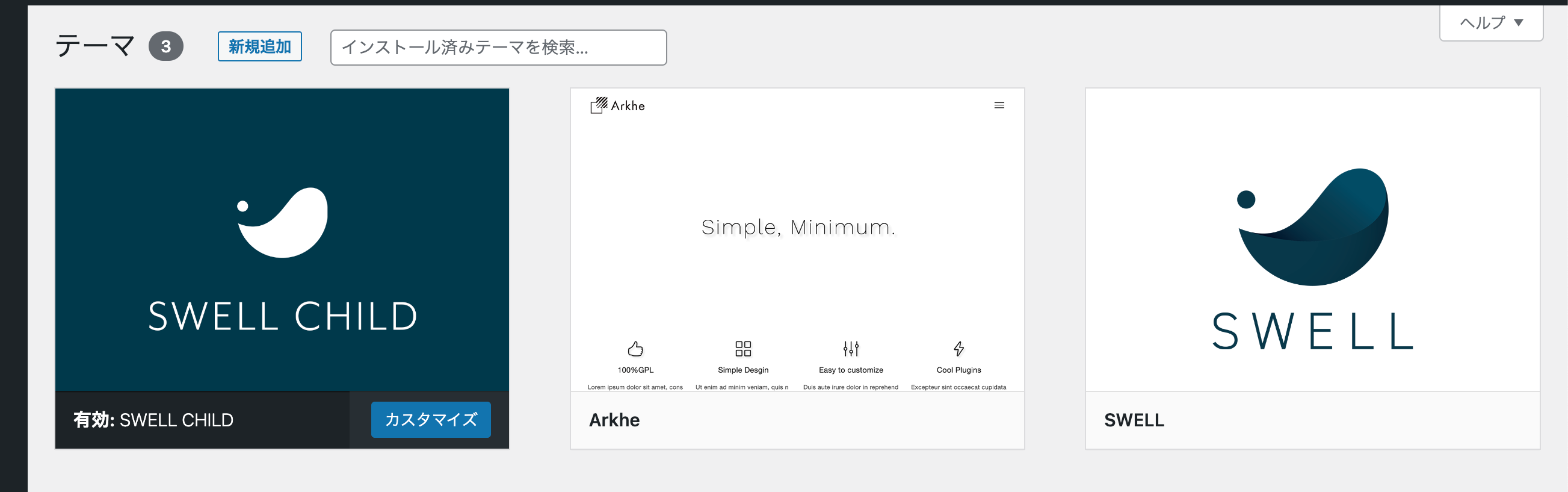Click the 有効: SWELL CHILD label

pyautogui.click(x=153, y=420)
